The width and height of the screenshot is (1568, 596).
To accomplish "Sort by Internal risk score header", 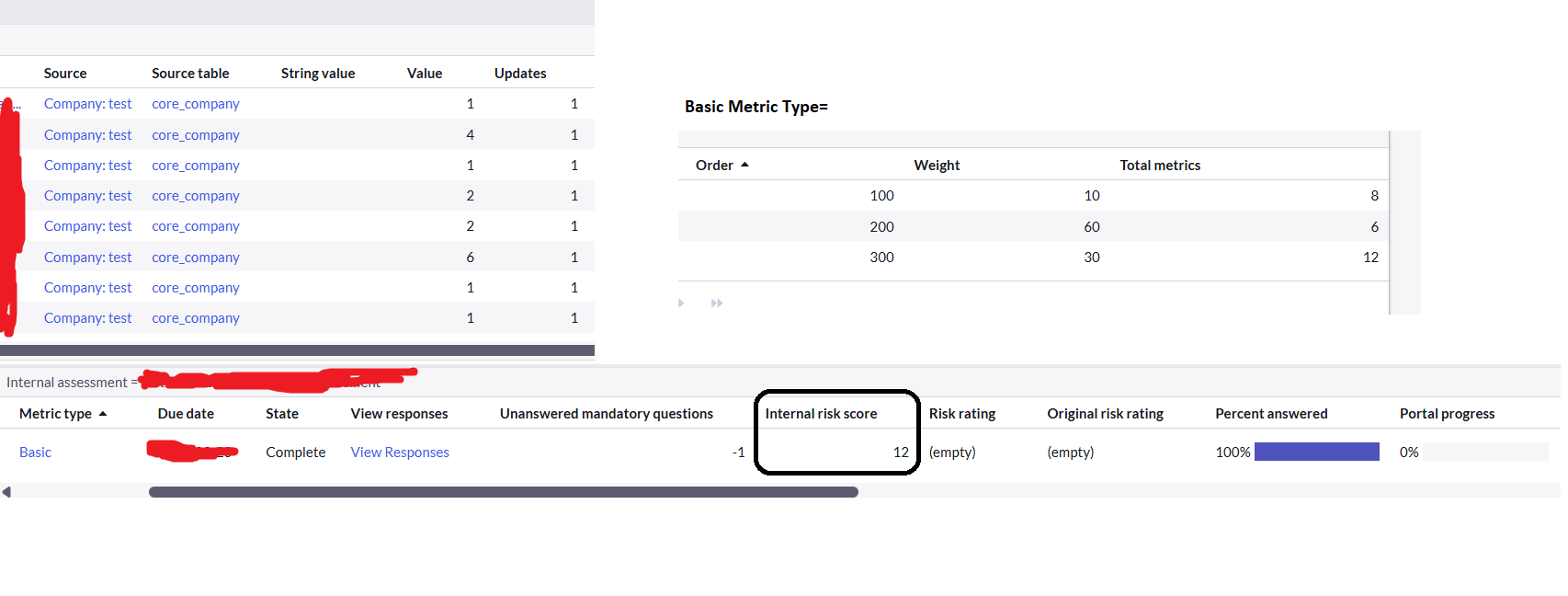I will [821, 413].
